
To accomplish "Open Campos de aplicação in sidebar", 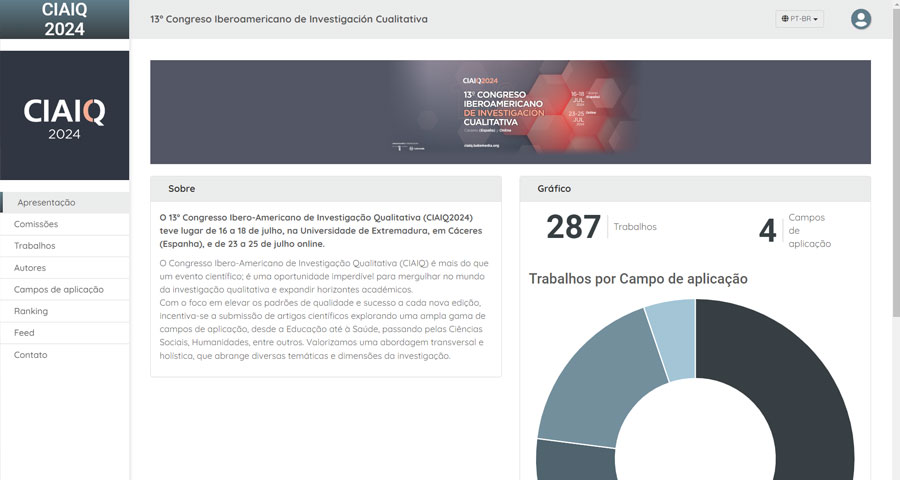I will [65, 289].
